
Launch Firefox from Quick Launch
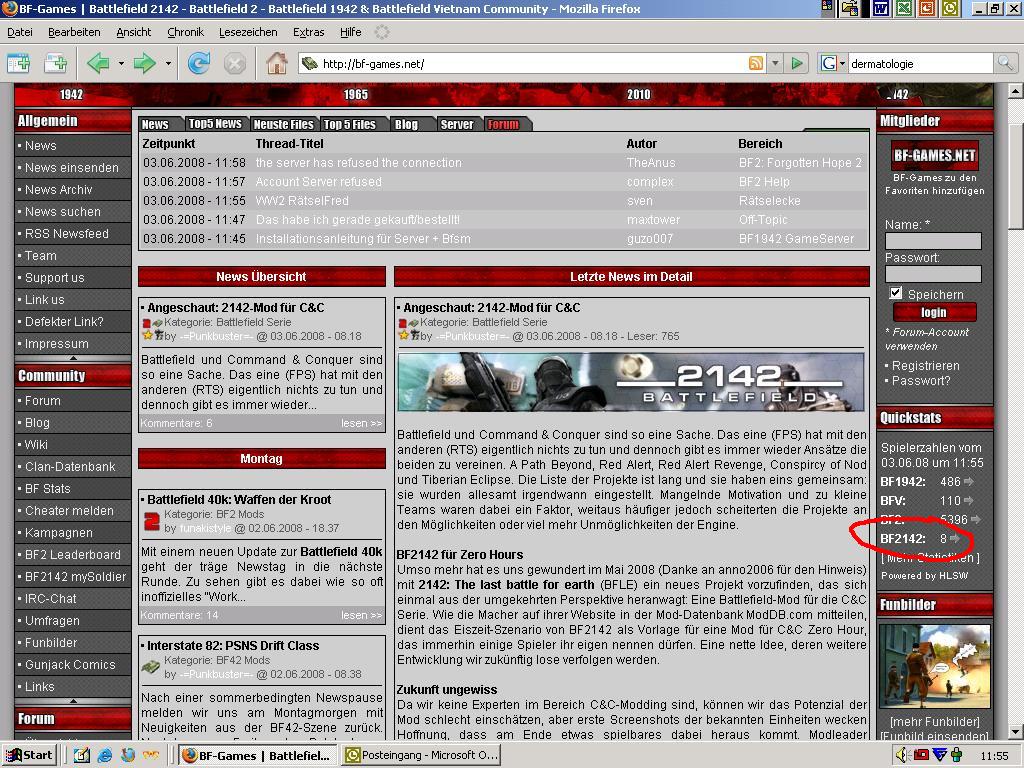(x=128, y=756)
